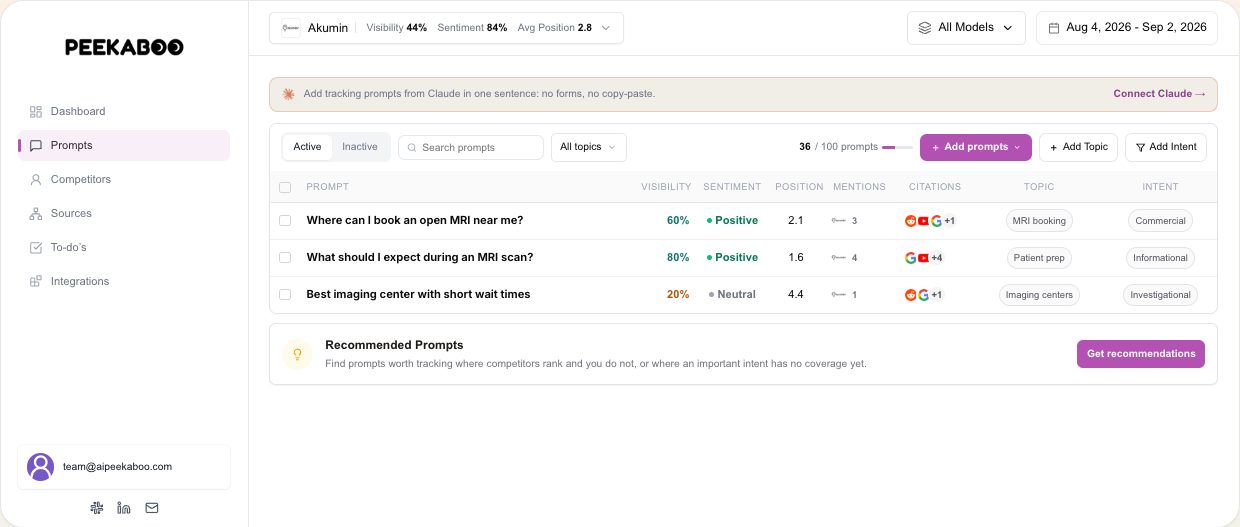Click the lightbulb icon in Recommended Prompts

[x=297, y=354]
